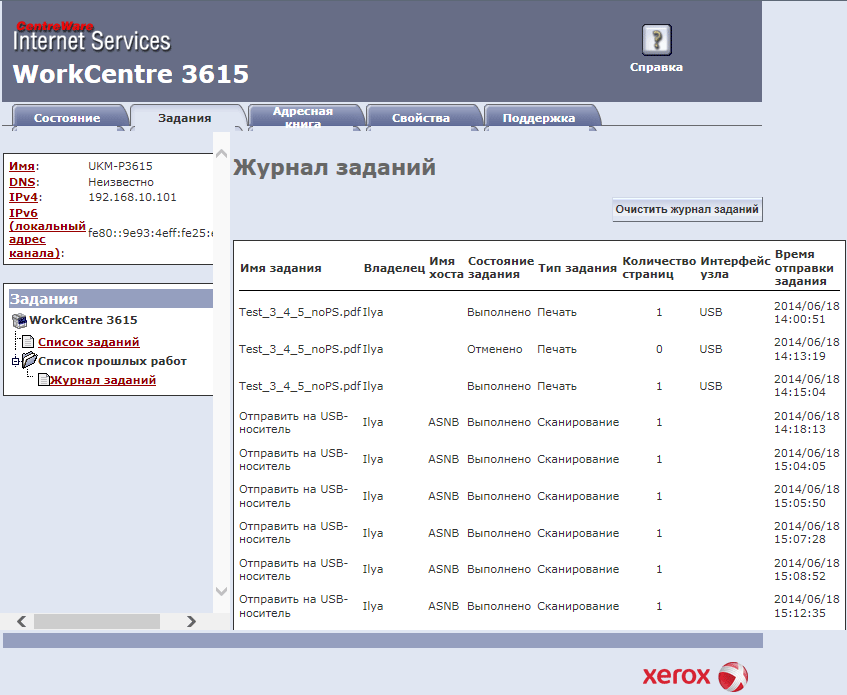Open the Список заданий link

pyautogui.click(x=89, y=342)
